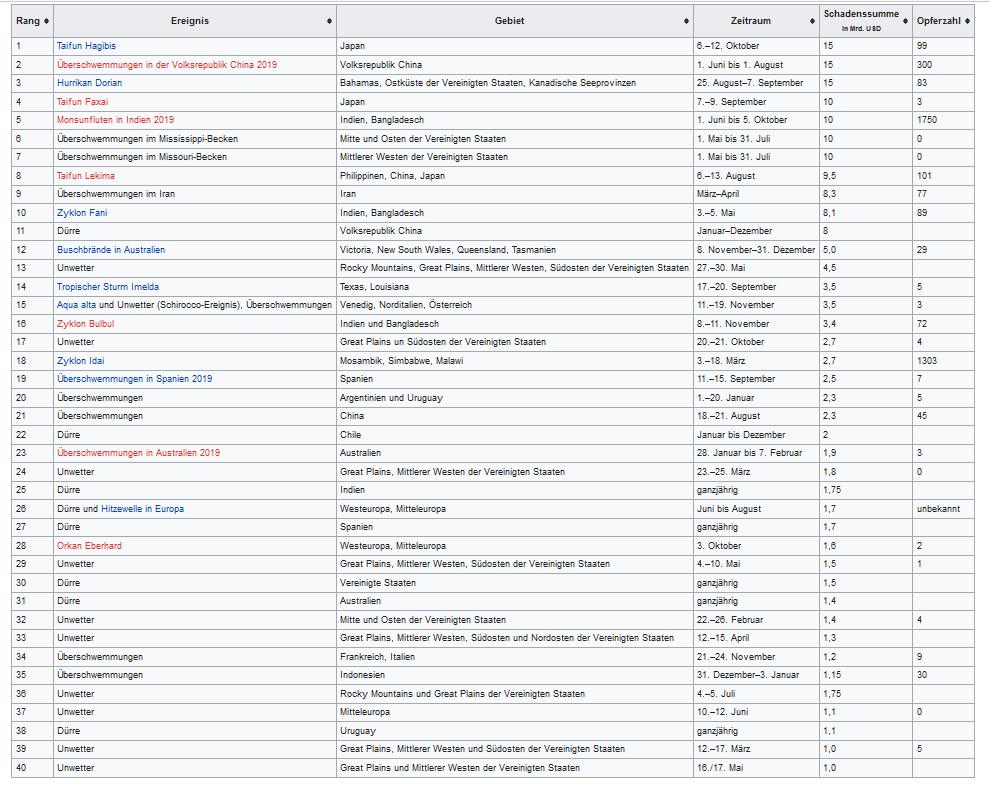Screen dimensions: 990x788
Task: Follow the red link Überschwemmungen in der Volksrepublik China 2019
Action: click(167, 64)
